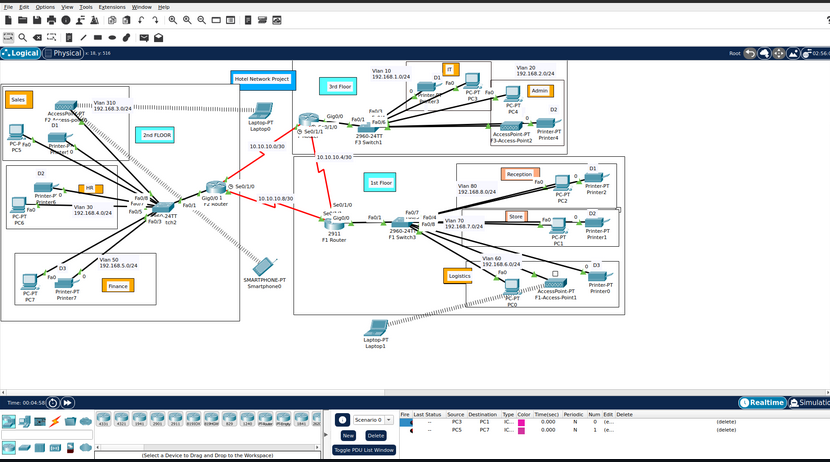Viewport: 830px width, 462px height.
Task: Click Toggle PDU List Window button
Action: coord(364,450)
